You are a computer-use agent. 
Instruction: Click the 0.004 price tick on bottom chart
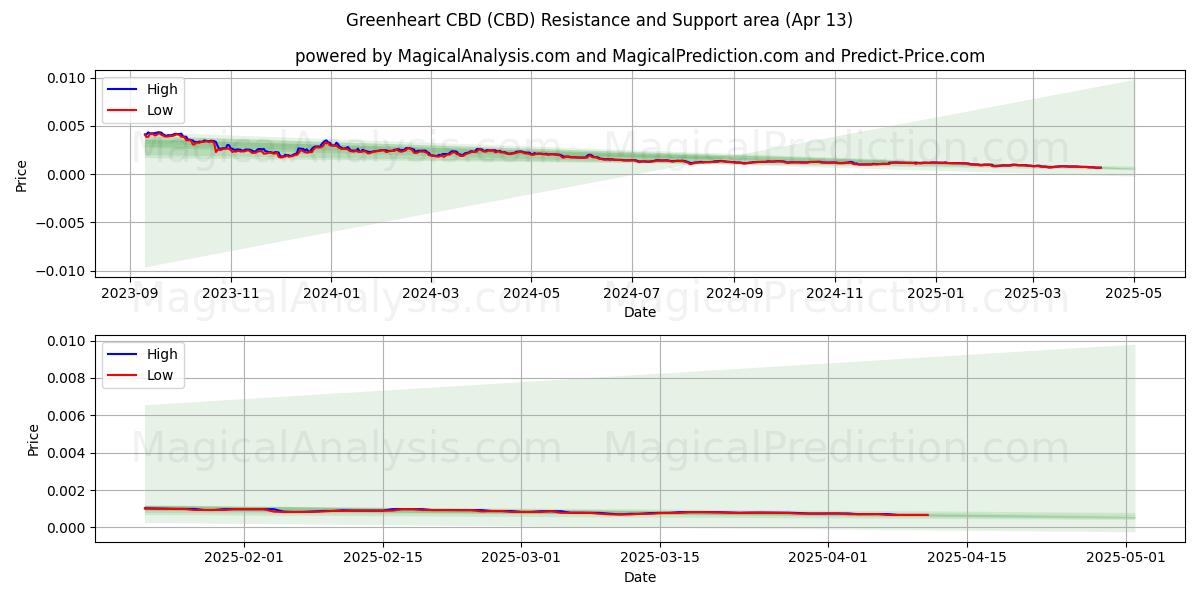coord(68,453)
